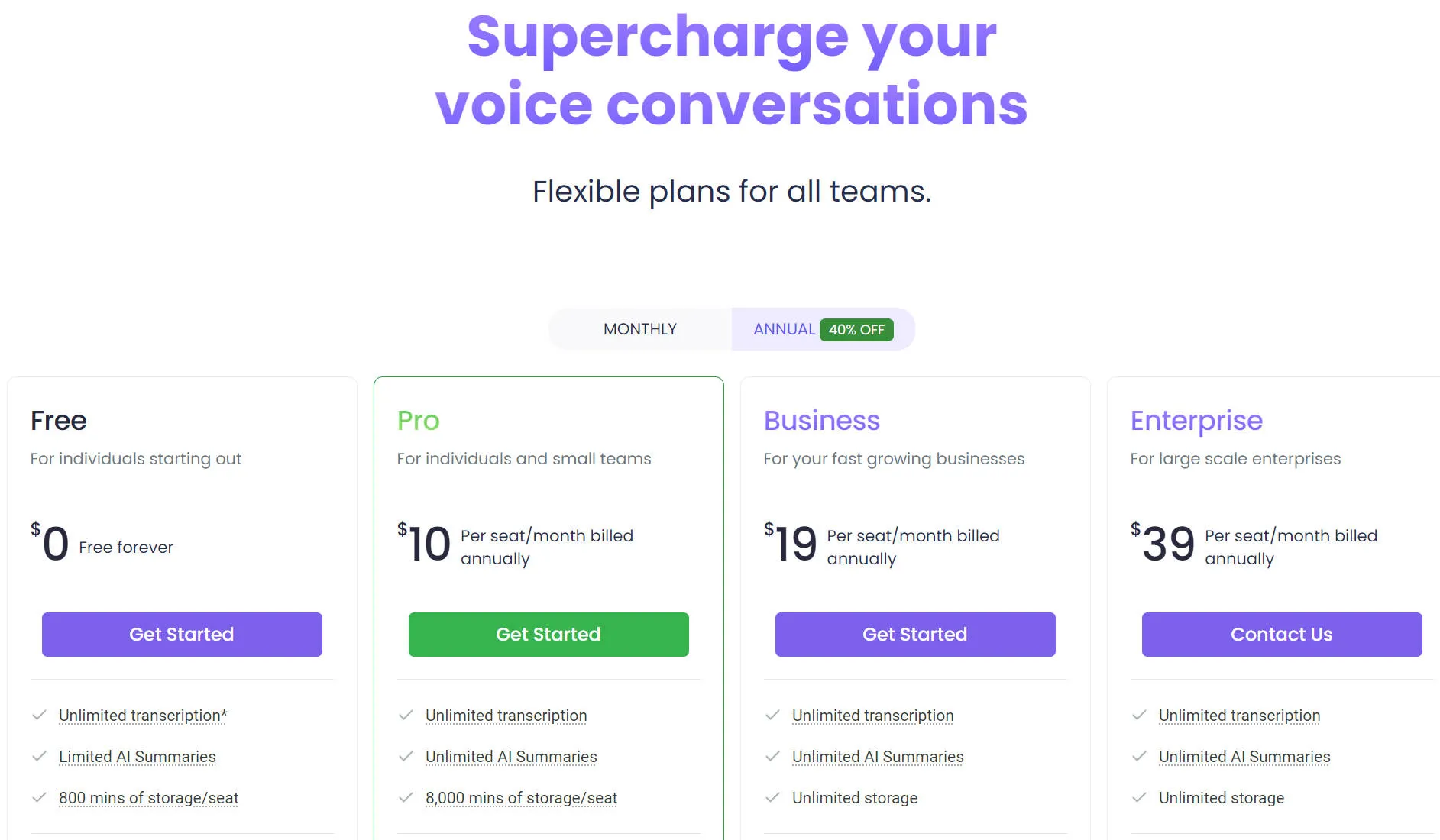Click Get Started on the Free plan
Screen dimensions: 1440x840
(x=182, y=634)
